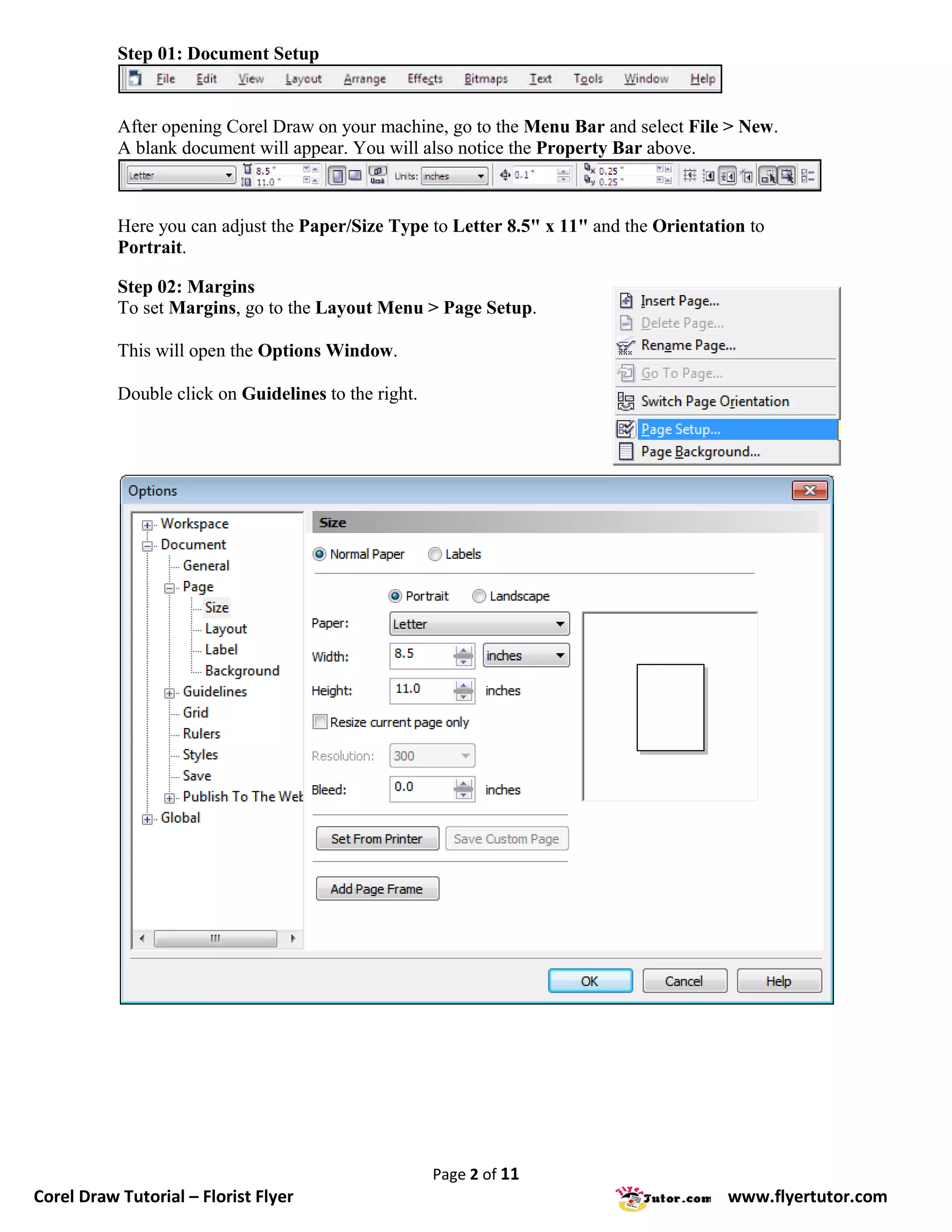
Task: Expand the Guidelines tree node
Action: click(x=169, y=693)
